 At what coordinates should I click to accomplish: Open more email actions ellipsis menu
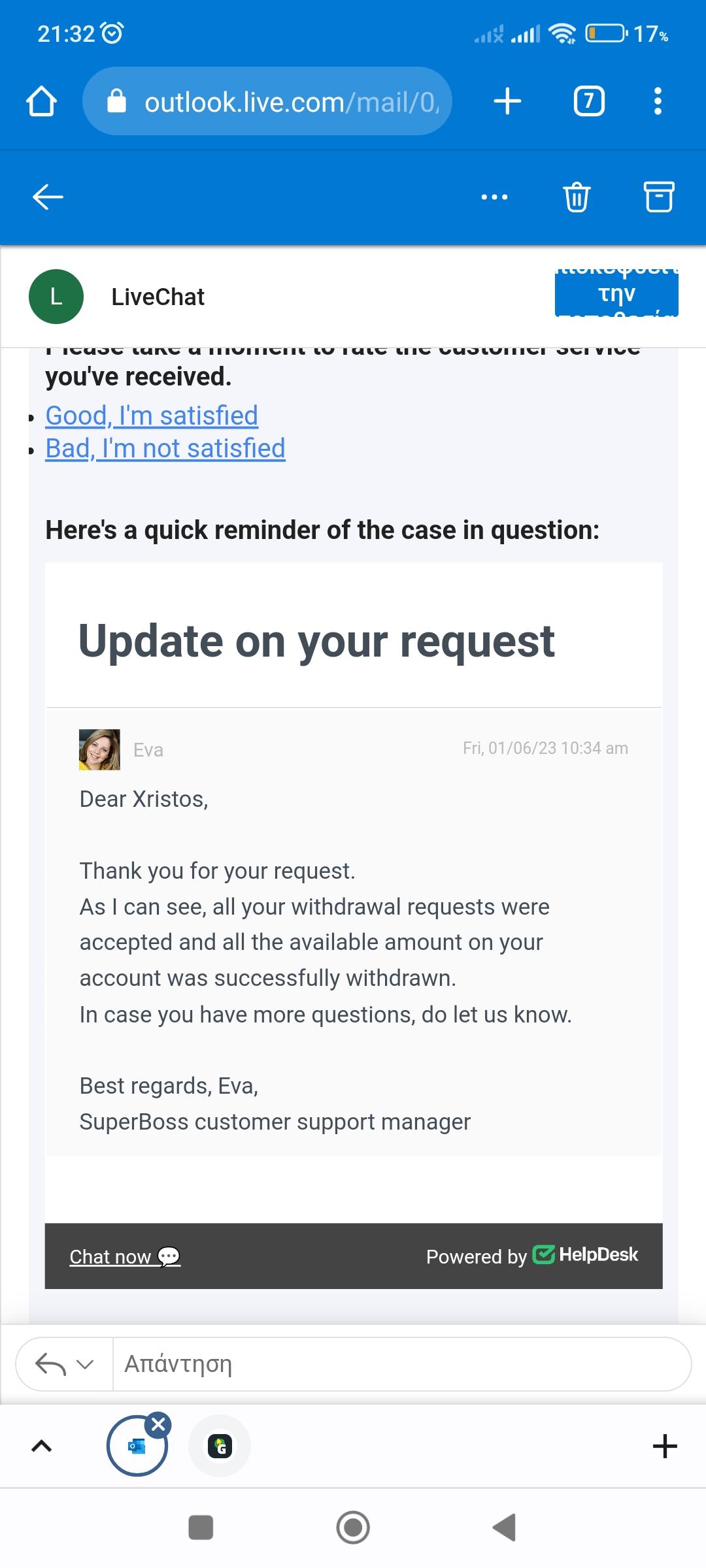point(494,197)
